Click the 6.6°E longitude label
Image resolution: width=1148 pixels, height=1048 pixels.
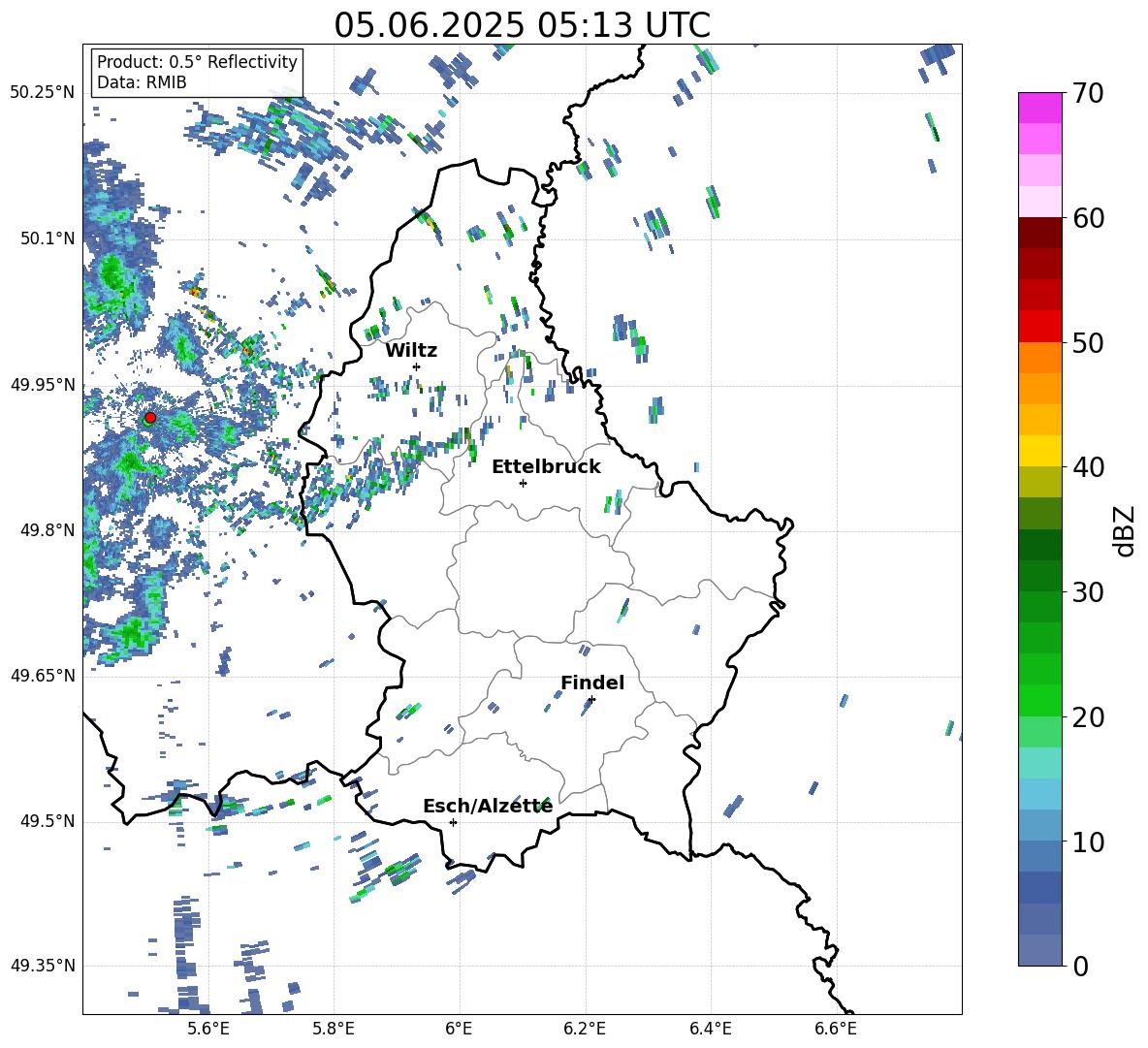pos(836,1029)
